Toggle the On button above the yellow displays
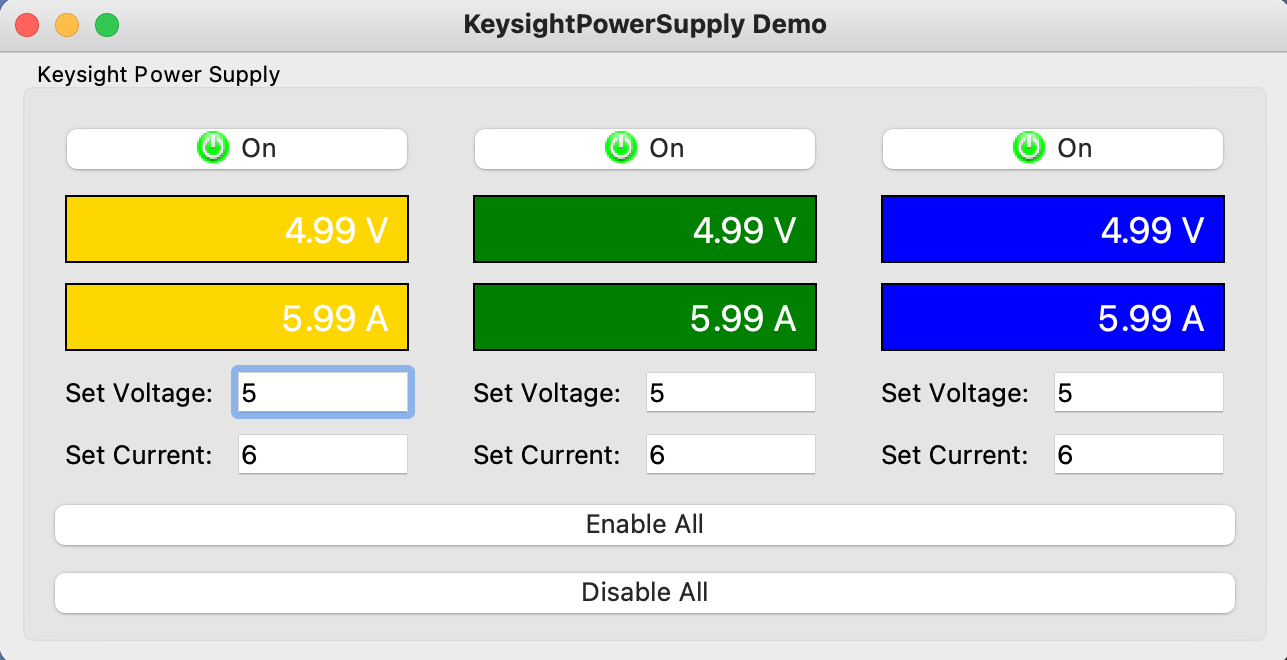Screen dimensions: 1287x660 point(237,149)
